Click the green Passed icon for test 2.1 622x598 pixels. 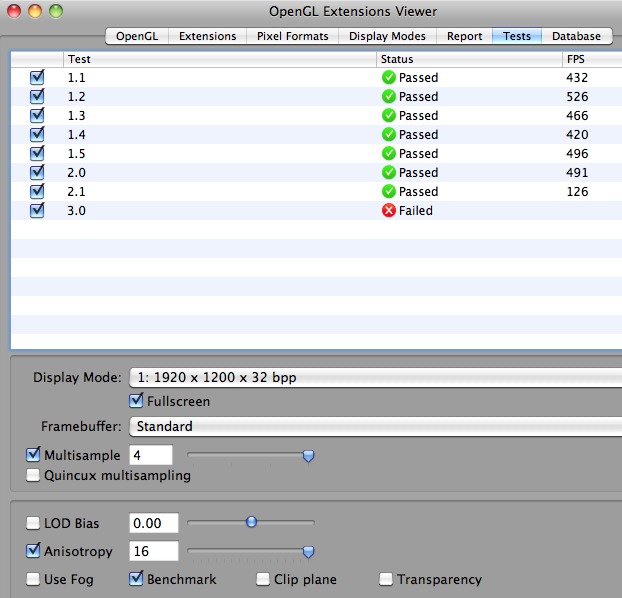click(x=389, y=192)
